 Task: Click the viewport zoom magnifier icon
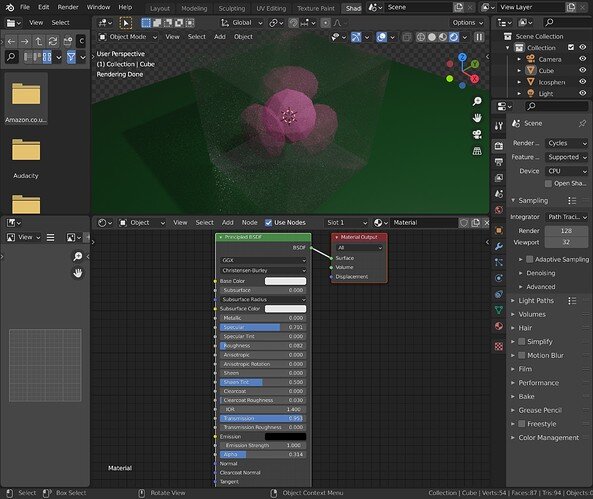pos(477,101)
